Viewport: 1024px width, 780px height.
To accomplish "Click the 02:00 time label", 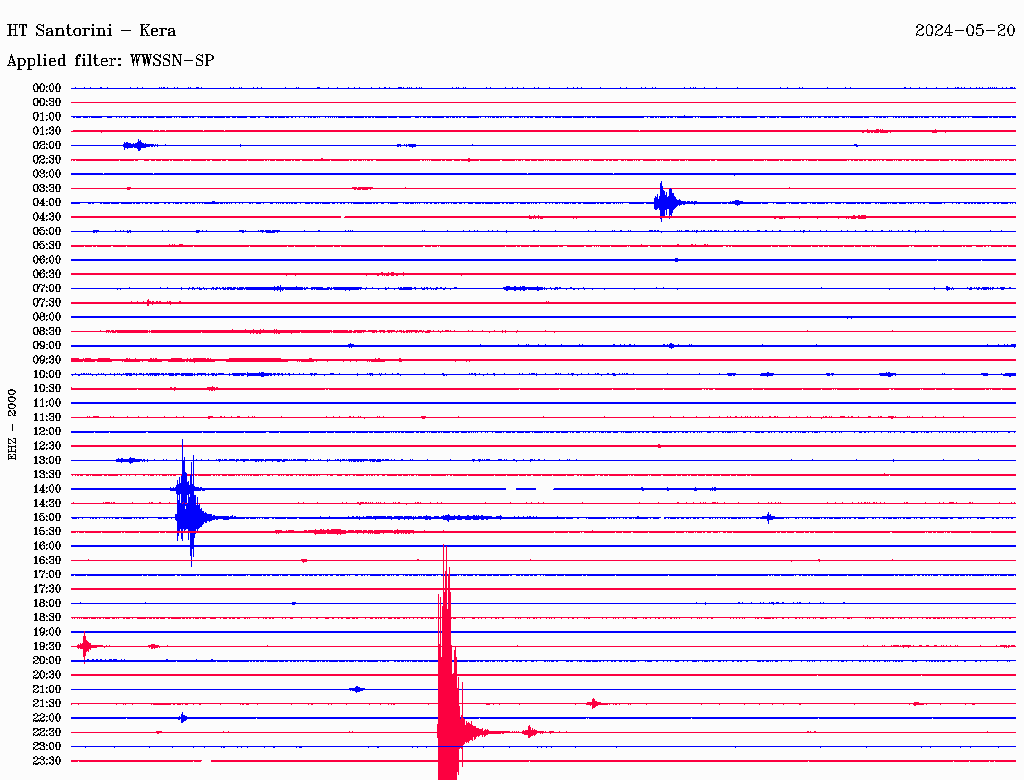I will (x=47, y=146).
